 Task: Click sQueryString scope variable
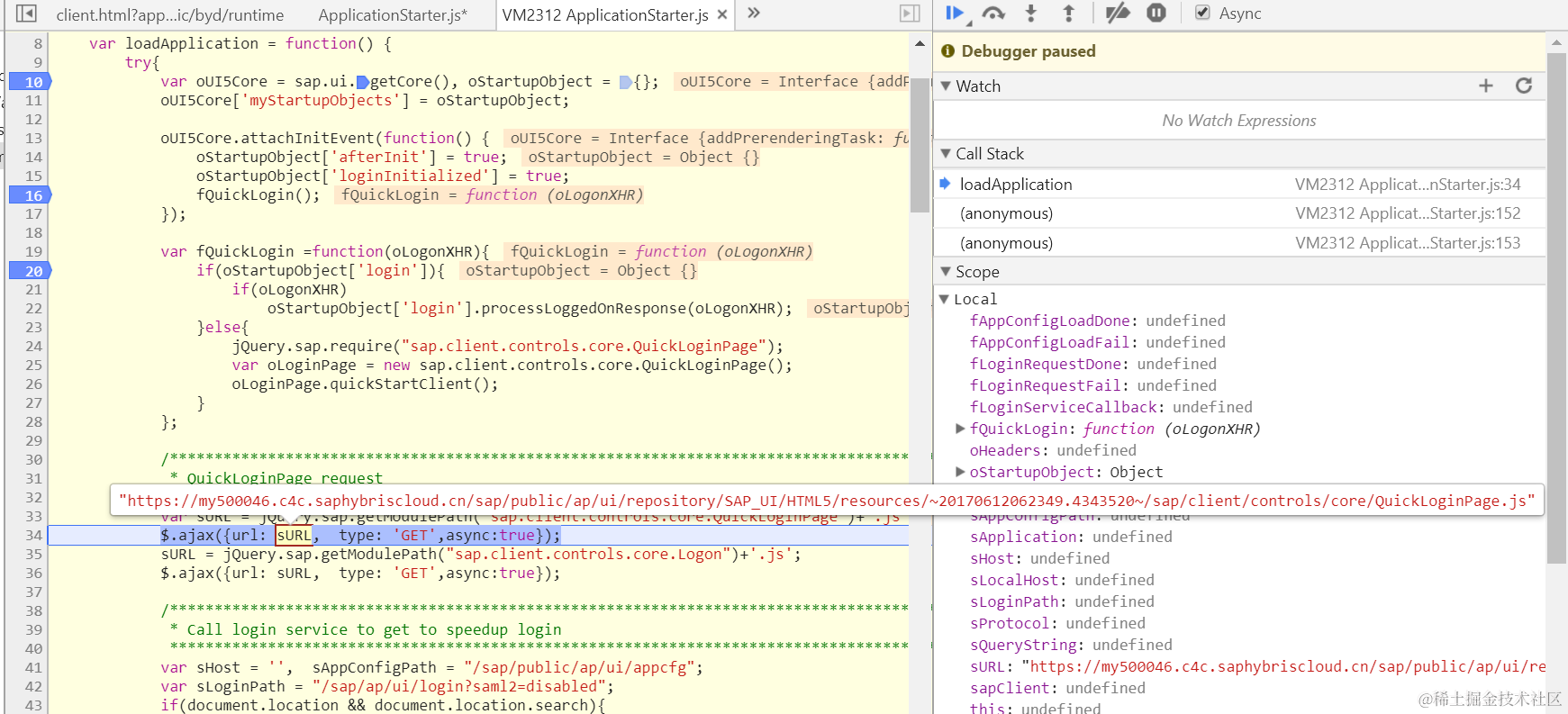click(1023, 645)
